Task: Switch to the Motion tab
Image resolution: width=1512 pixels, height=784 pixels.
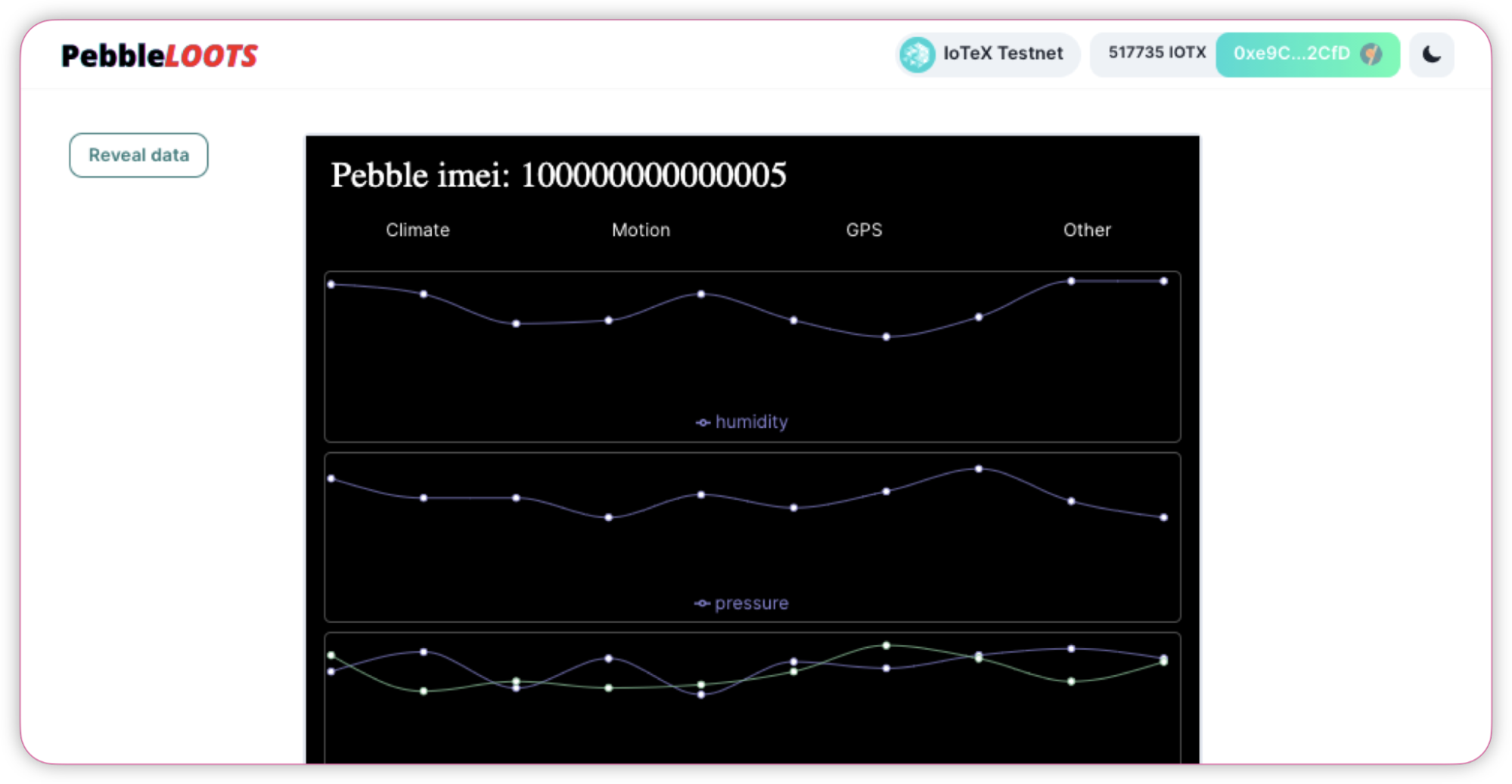Action: [x=641, y=230]
